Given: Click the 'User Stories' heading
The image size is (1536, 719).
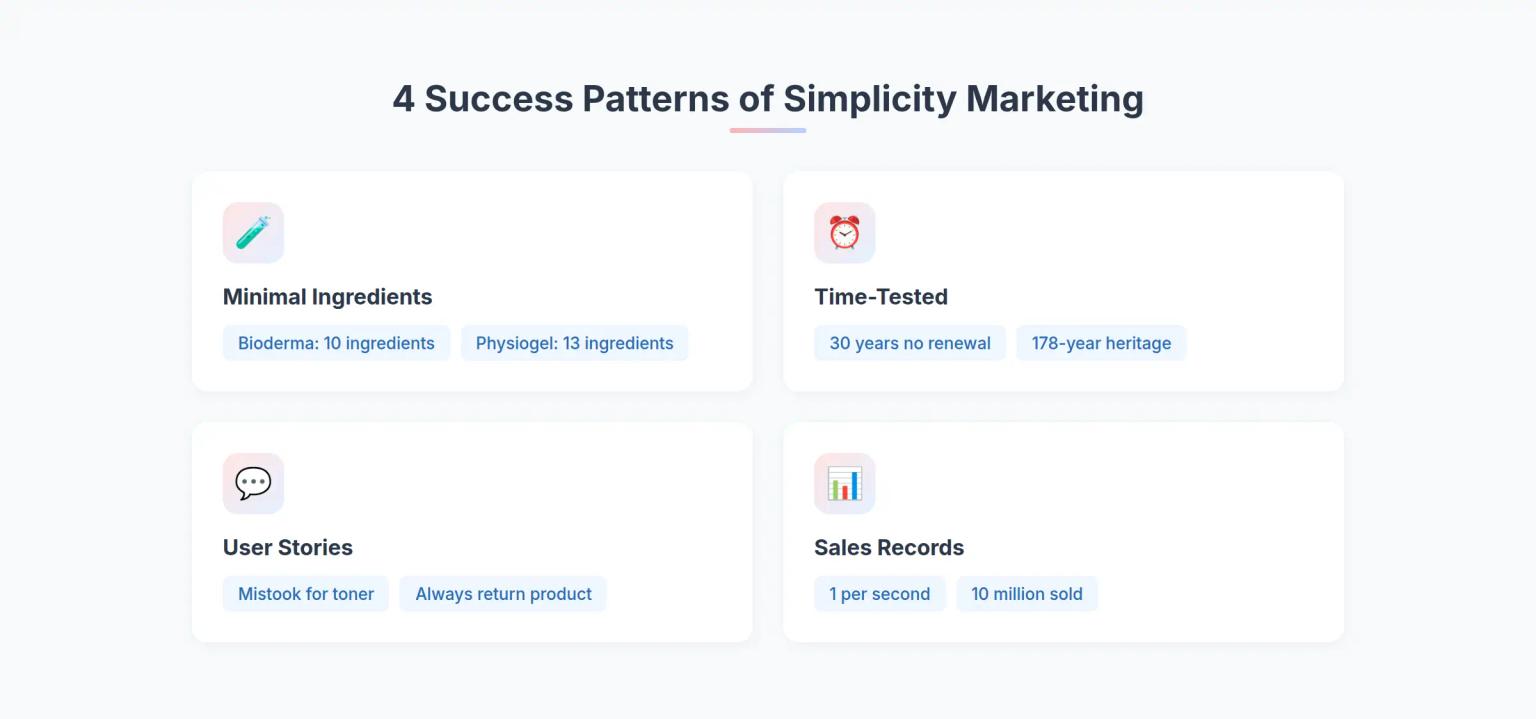Looking at the screenshot, I should 287,548.
